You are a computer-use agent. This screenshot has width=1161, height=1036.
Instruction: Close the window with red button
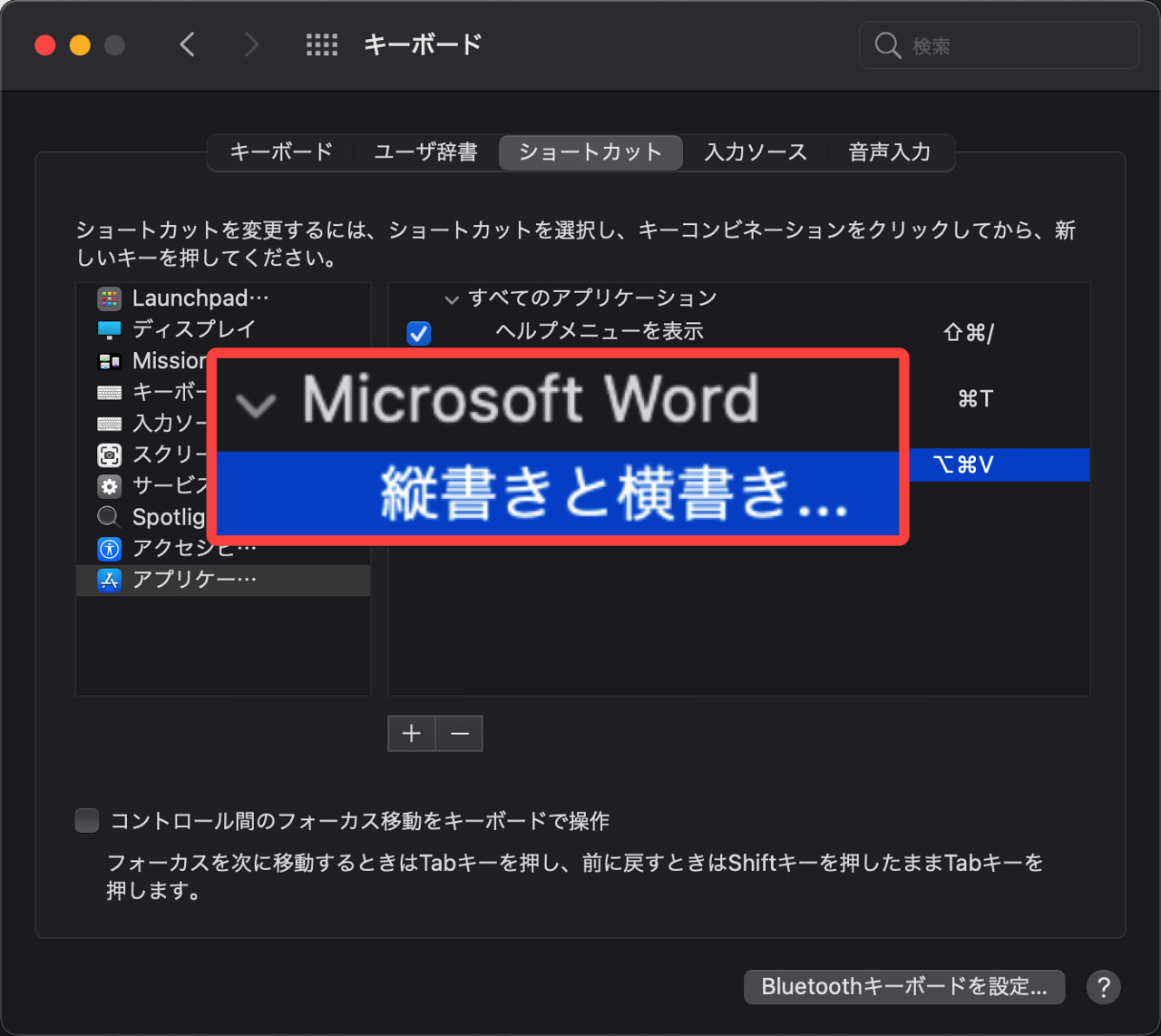pos(45,44)
